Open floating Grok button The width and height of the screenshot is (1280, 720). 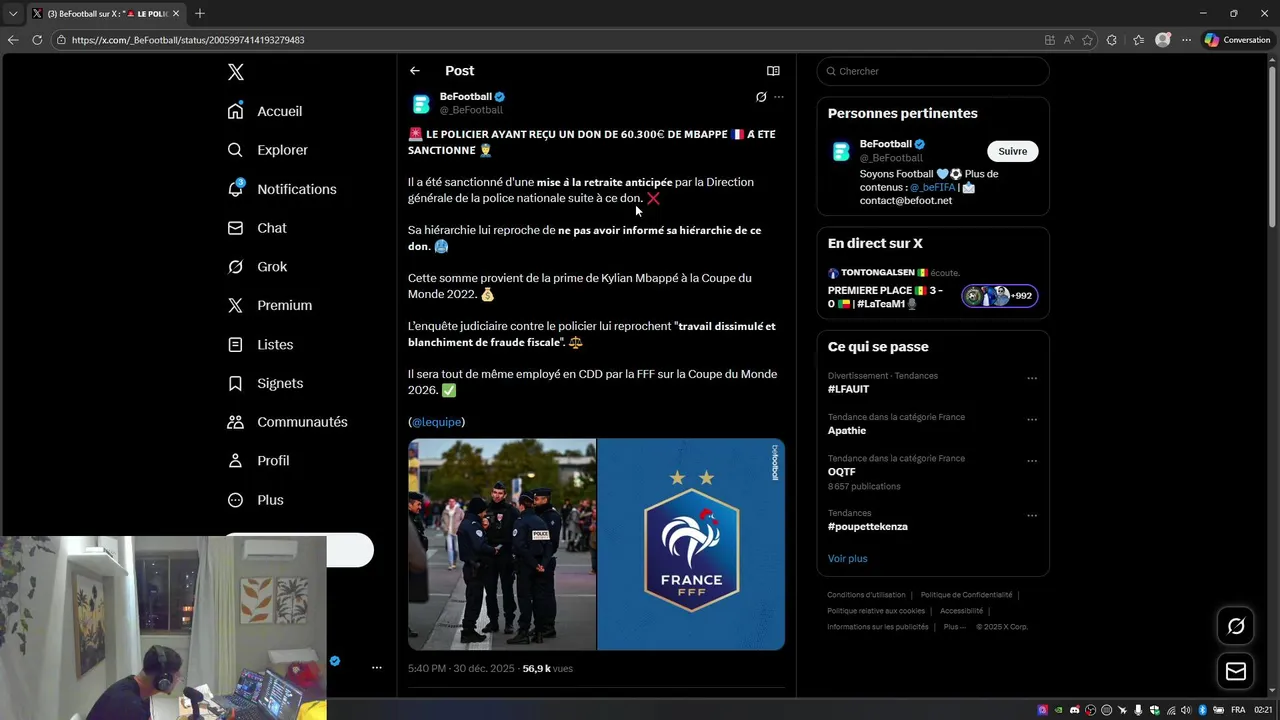[x=1236, y=626]
